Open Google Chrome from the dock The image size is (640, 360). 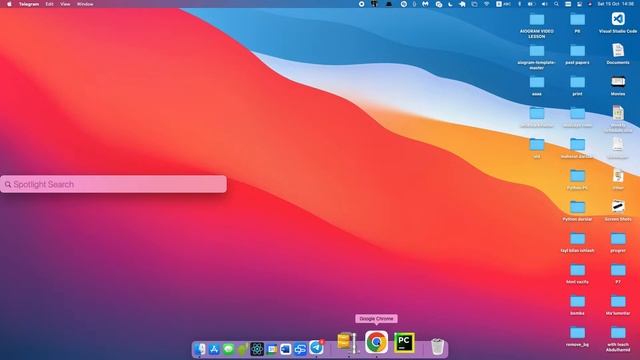(x=376, y=342)
